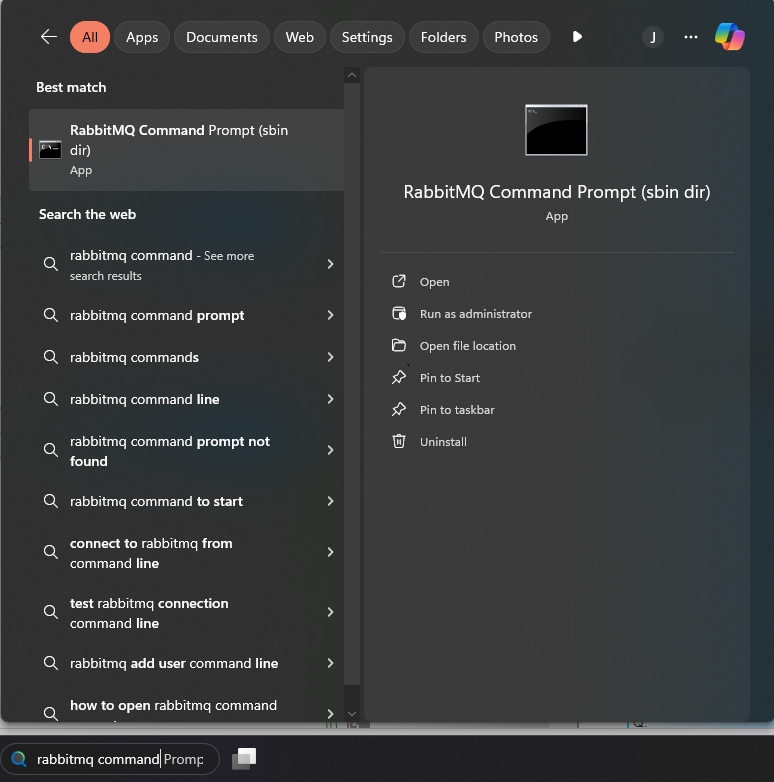Select Pin to taskbar
Image resolution: width=774 pixels, height=782 pixels.
(x=457, y=409)
